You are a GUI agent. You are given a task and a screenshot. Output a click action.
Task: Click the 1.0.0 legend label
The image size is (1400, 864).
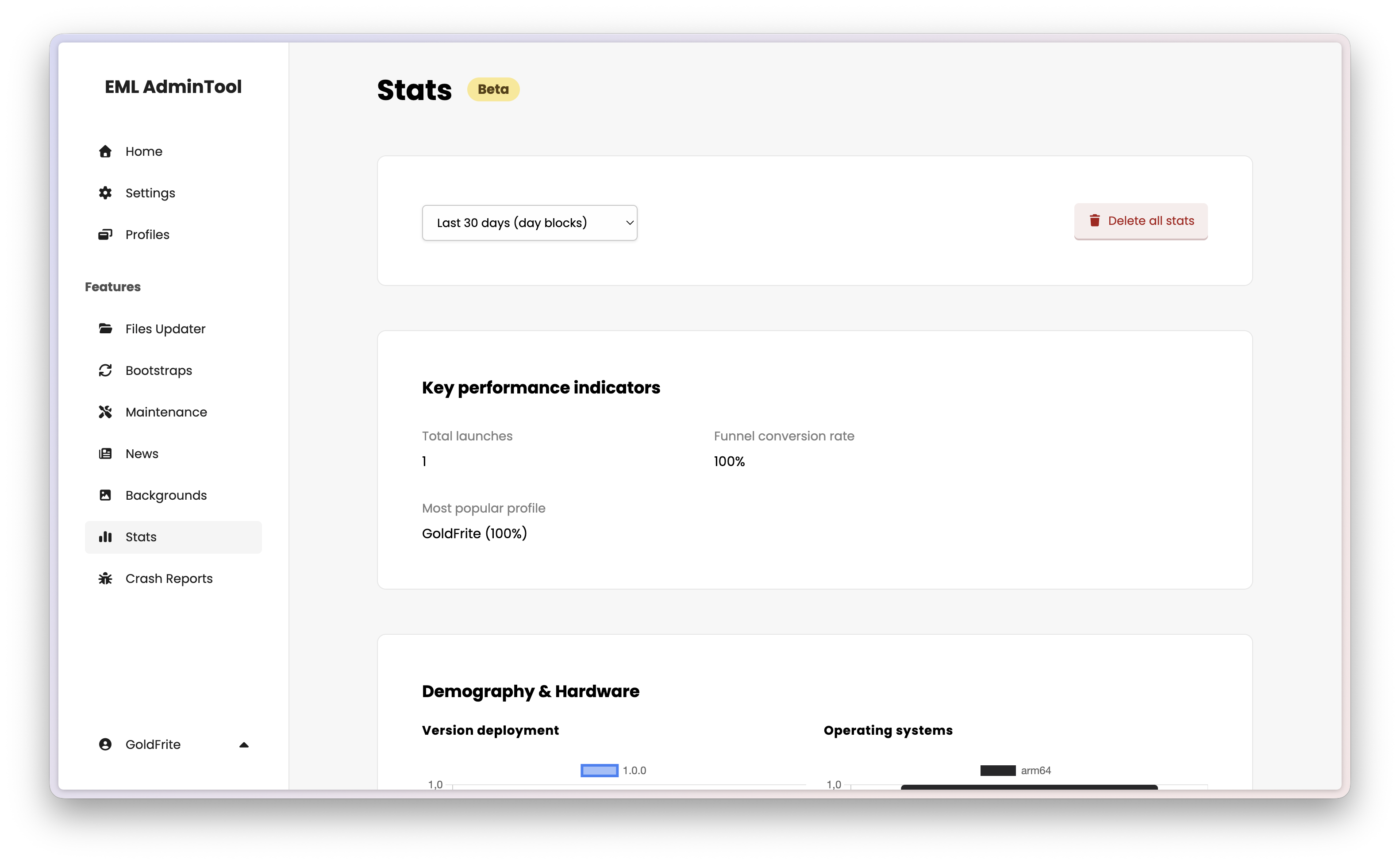635,771
